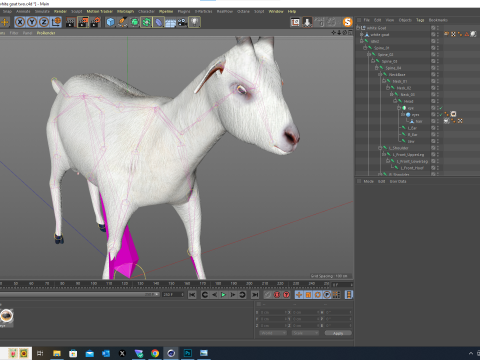Toggle the Y axis lock icon
Viewport: 480px width, 360px height.
pyautogui.click(x=32, y=22)
